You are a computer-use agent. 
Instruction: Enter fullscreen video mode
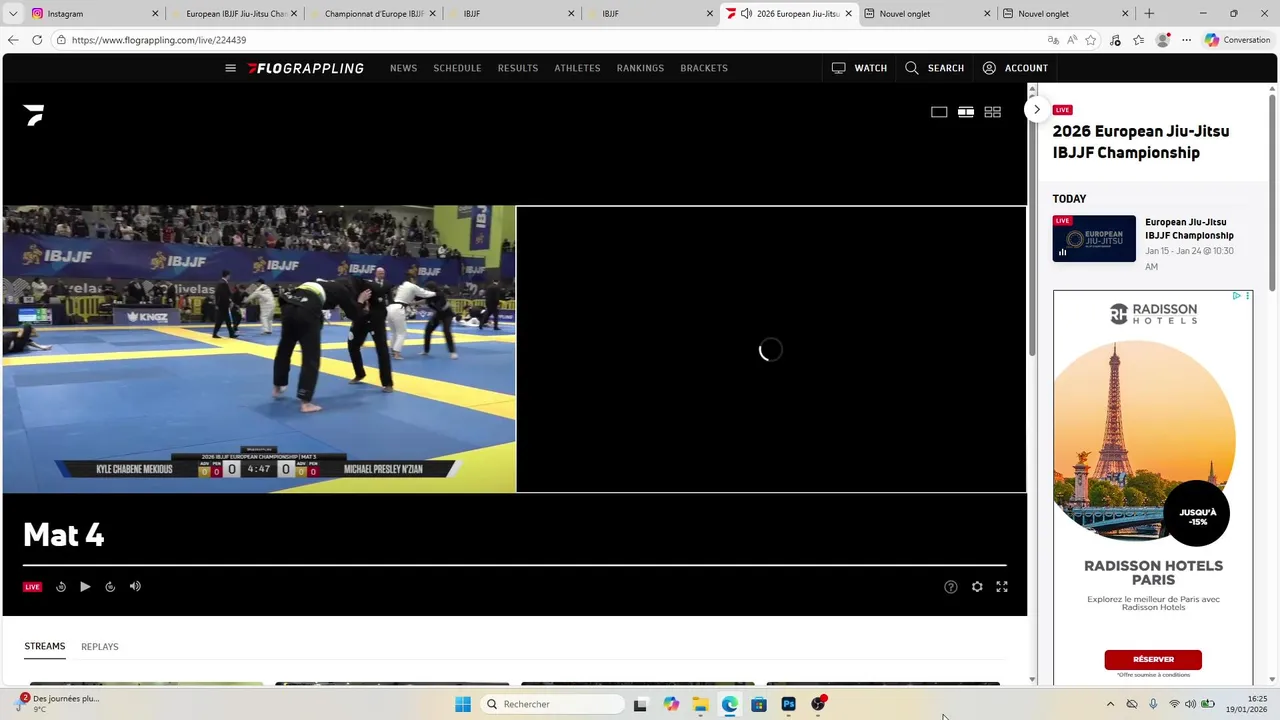(1002, 587)
